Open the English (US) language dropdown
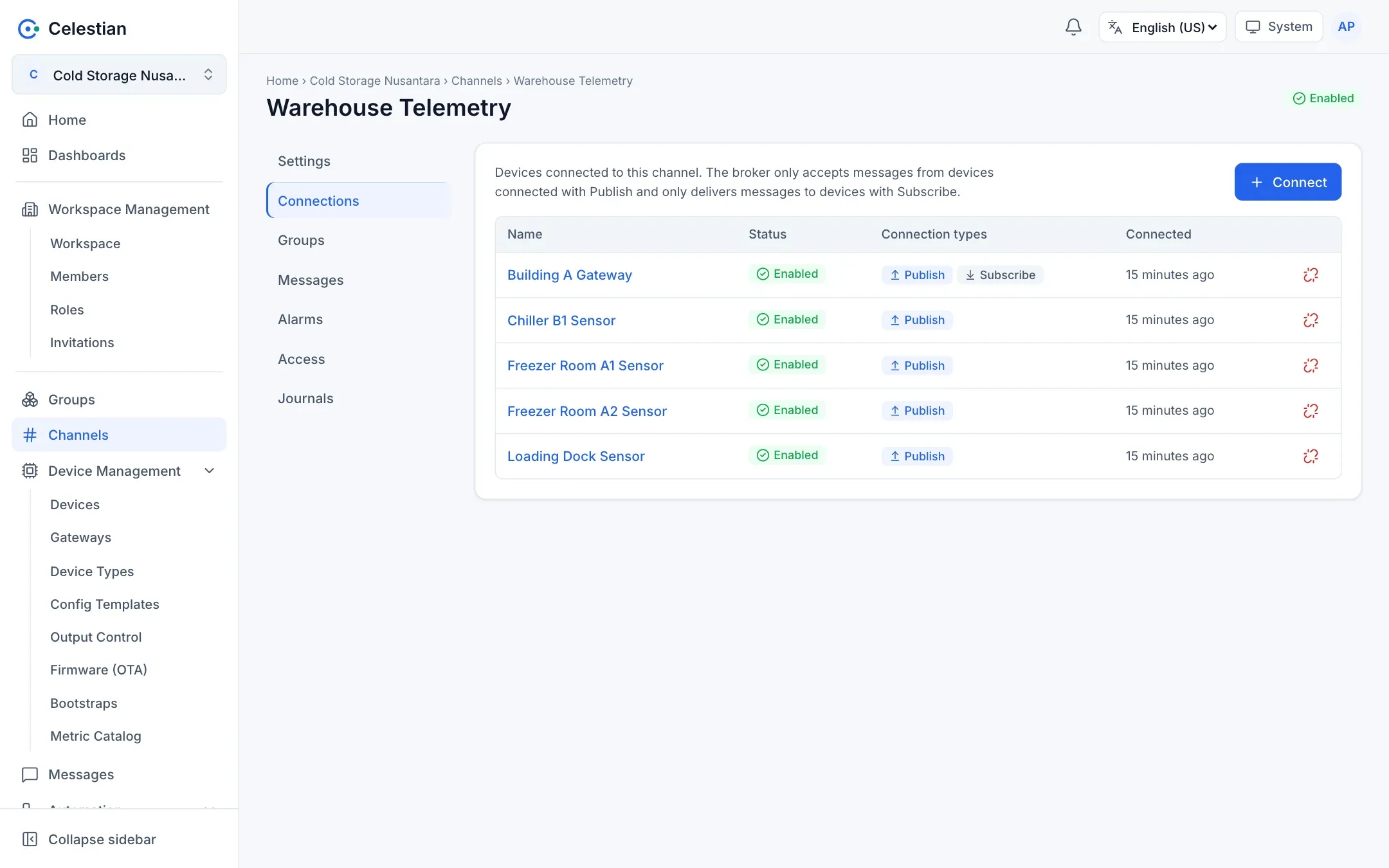The height and width of the screenshot is (868, 1389). (x=1163, y=27)
